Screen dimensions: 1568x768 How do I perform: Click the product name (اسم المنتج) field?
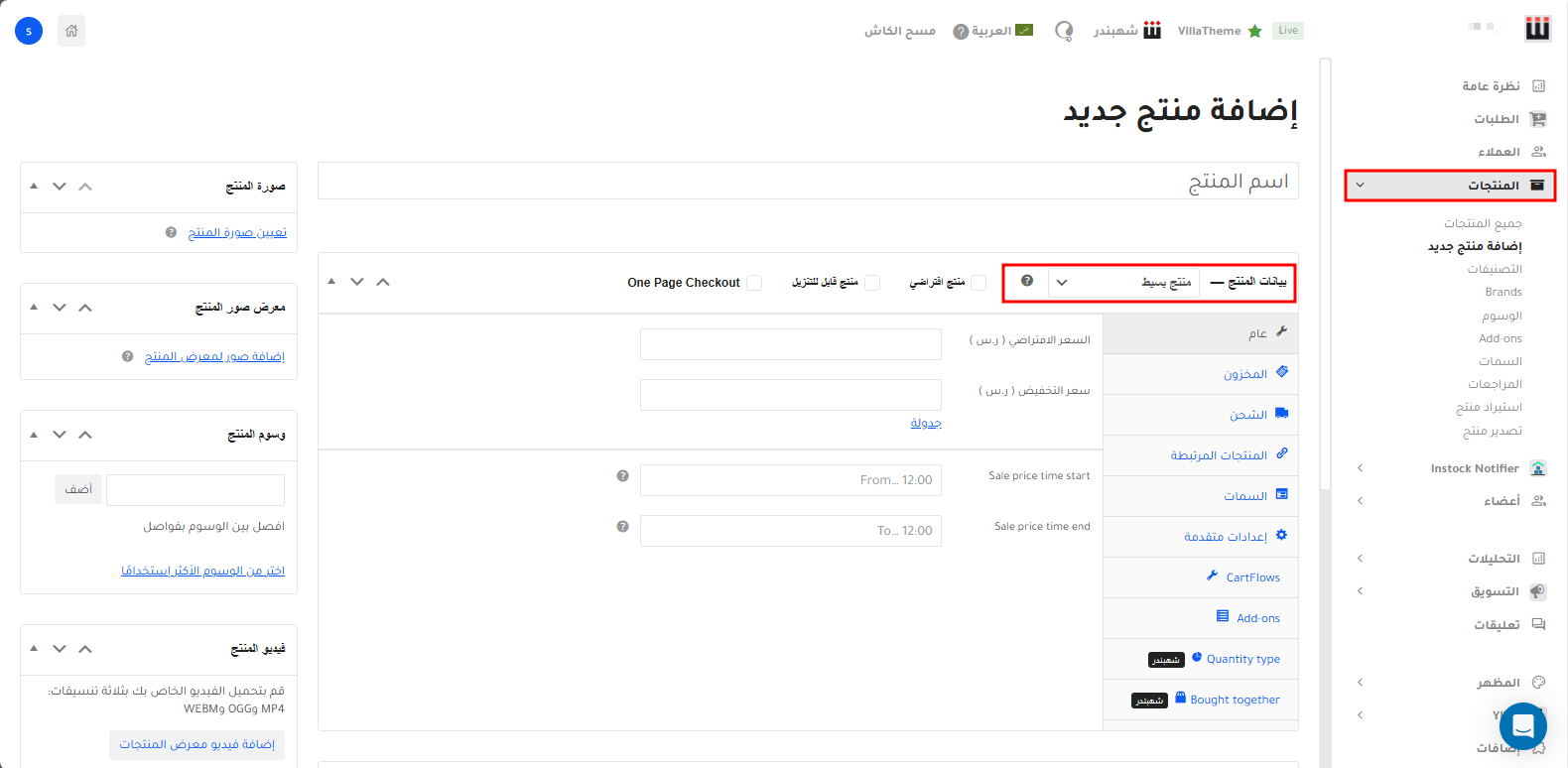[x=808, y=181]
